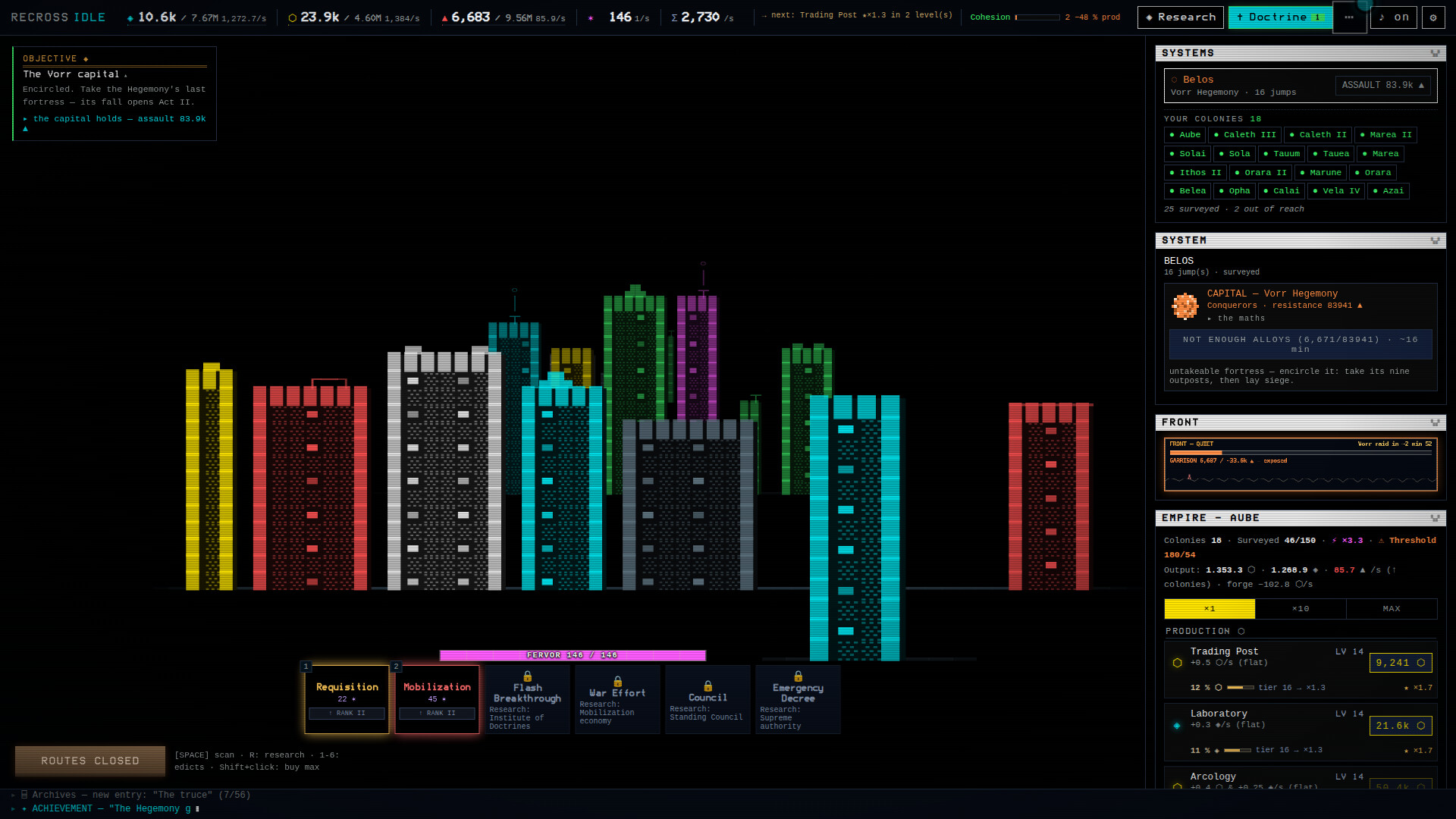This screenshot has width=1456, height=819.
Task: Collapse the SYSTEMS panel header icon
Action: click(1435, 53)
